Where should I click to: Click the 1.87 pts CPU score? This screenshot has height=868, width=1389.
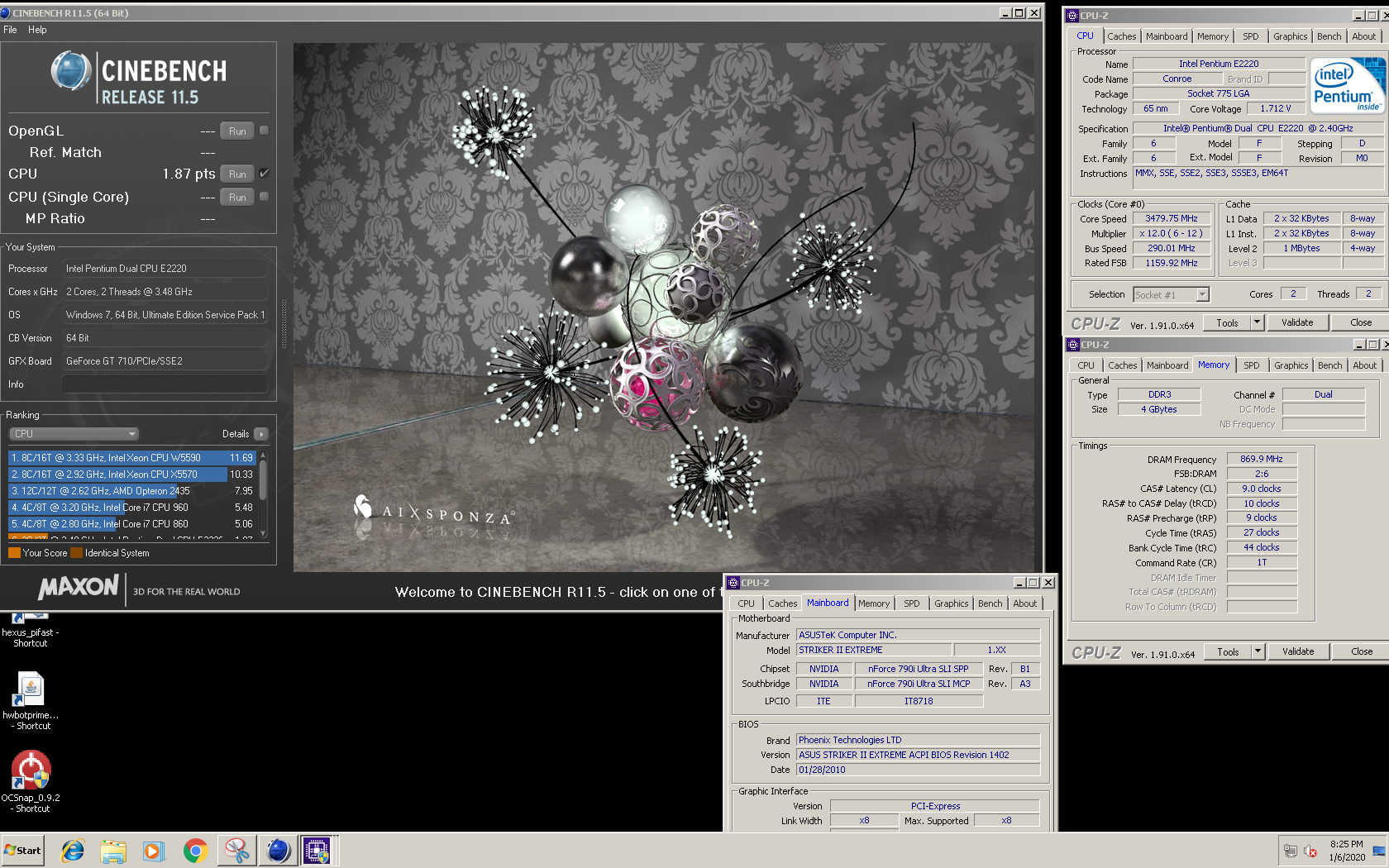[189, 174]
